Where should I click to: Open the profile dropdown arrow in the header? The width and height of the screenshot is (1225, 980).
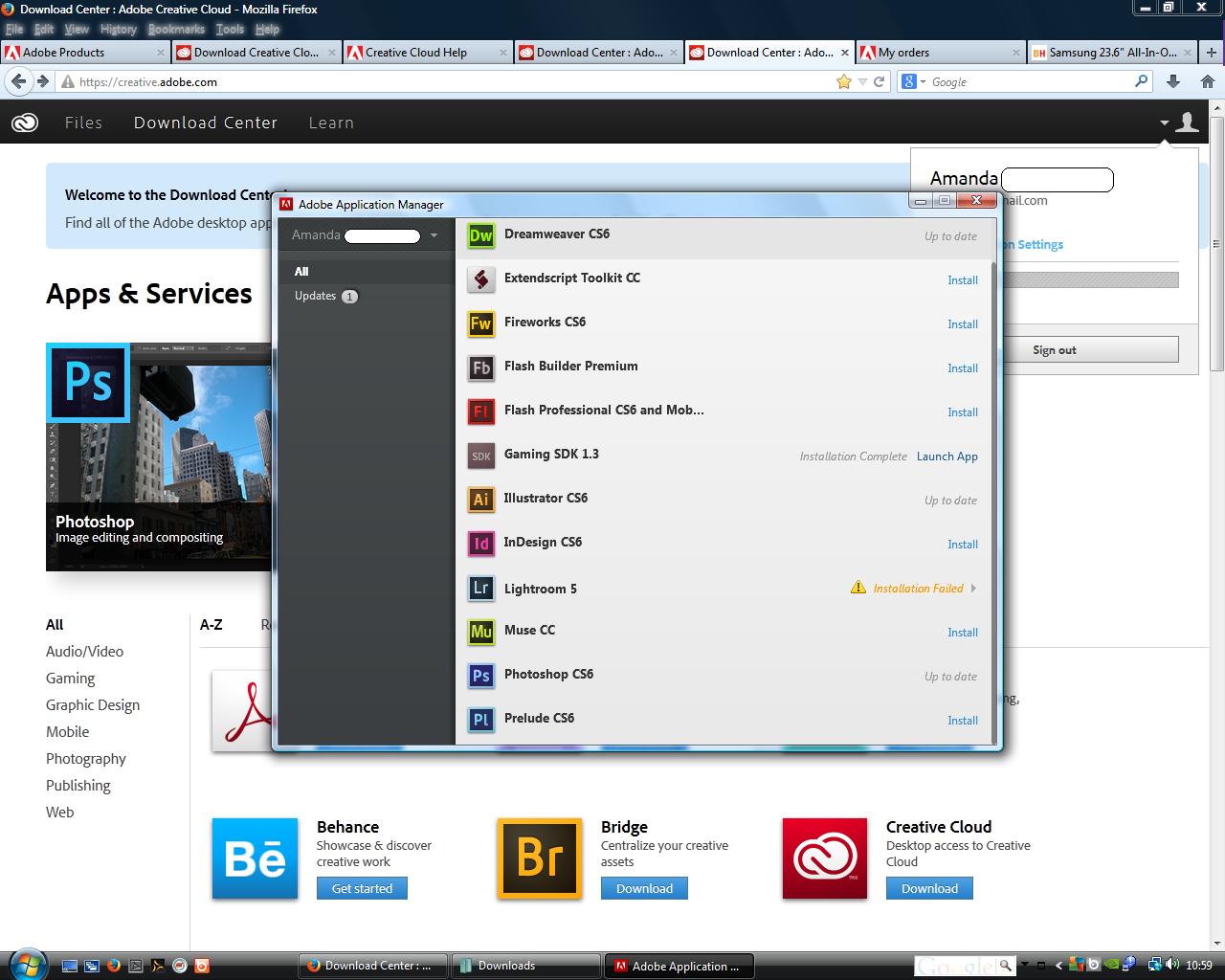click(x=1164, y=122)
